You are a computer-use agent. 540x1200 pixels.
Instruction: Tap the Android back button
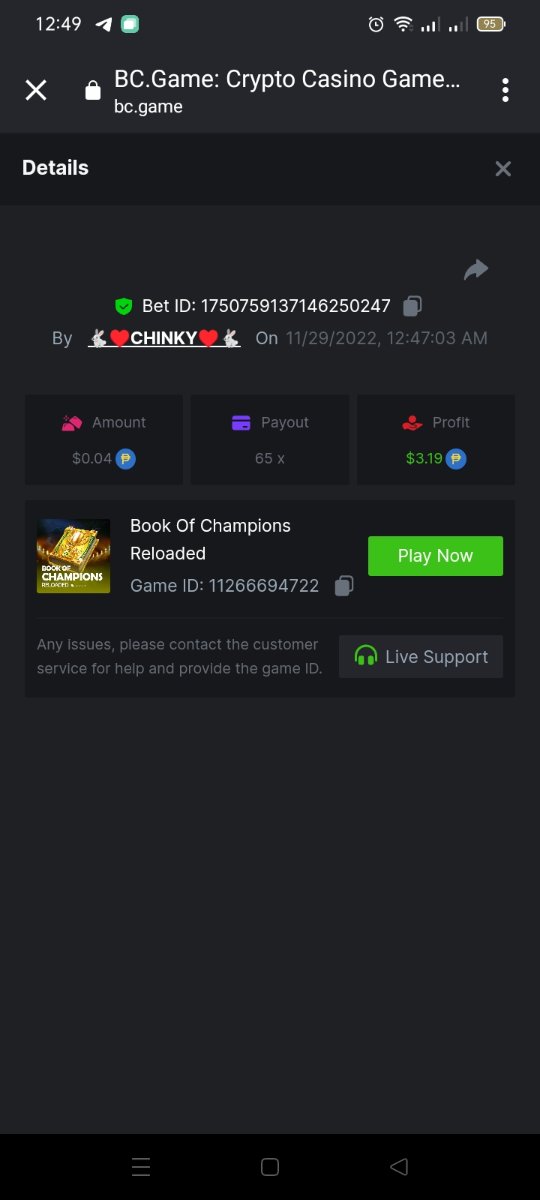pyautogui.click(x=399, y=1167)
